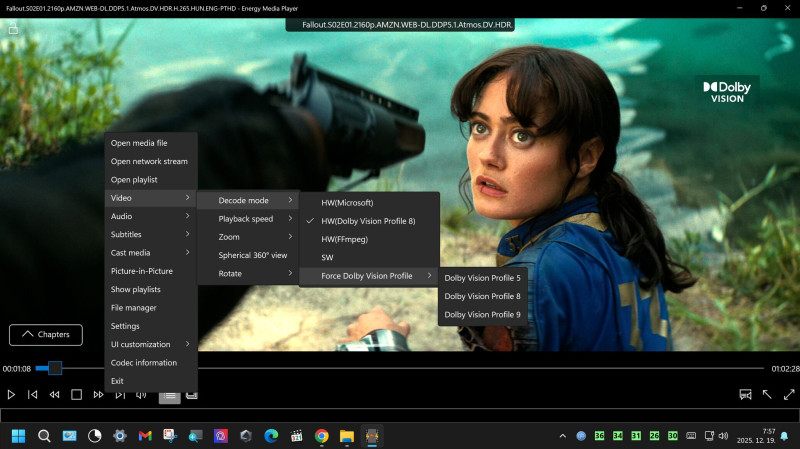
Task: Expand the Rotate submenu
Action: 248,273
